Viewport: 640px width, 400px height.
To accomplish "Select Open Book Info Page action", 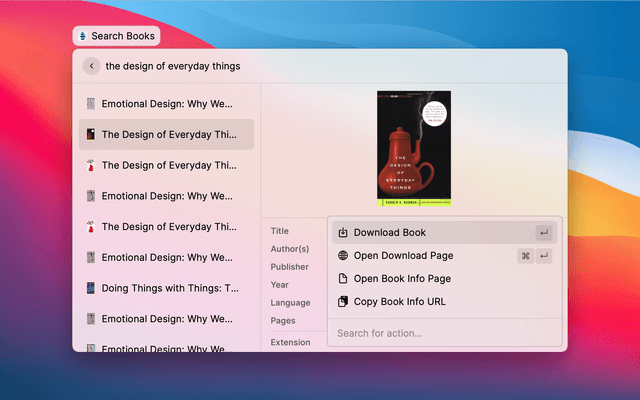I will (402, 279).
